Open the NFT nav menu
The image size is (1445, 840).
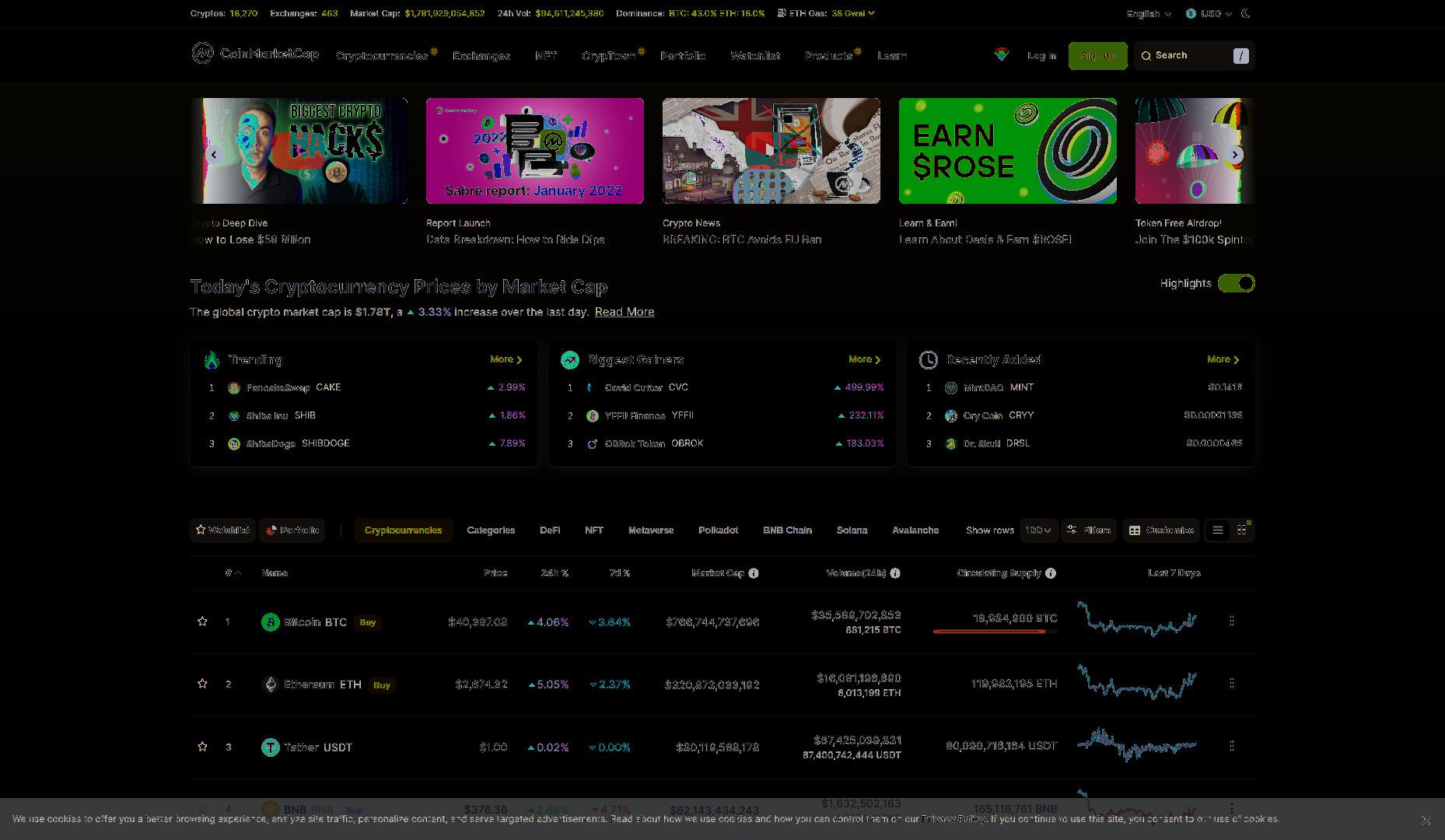coord(546,56)
